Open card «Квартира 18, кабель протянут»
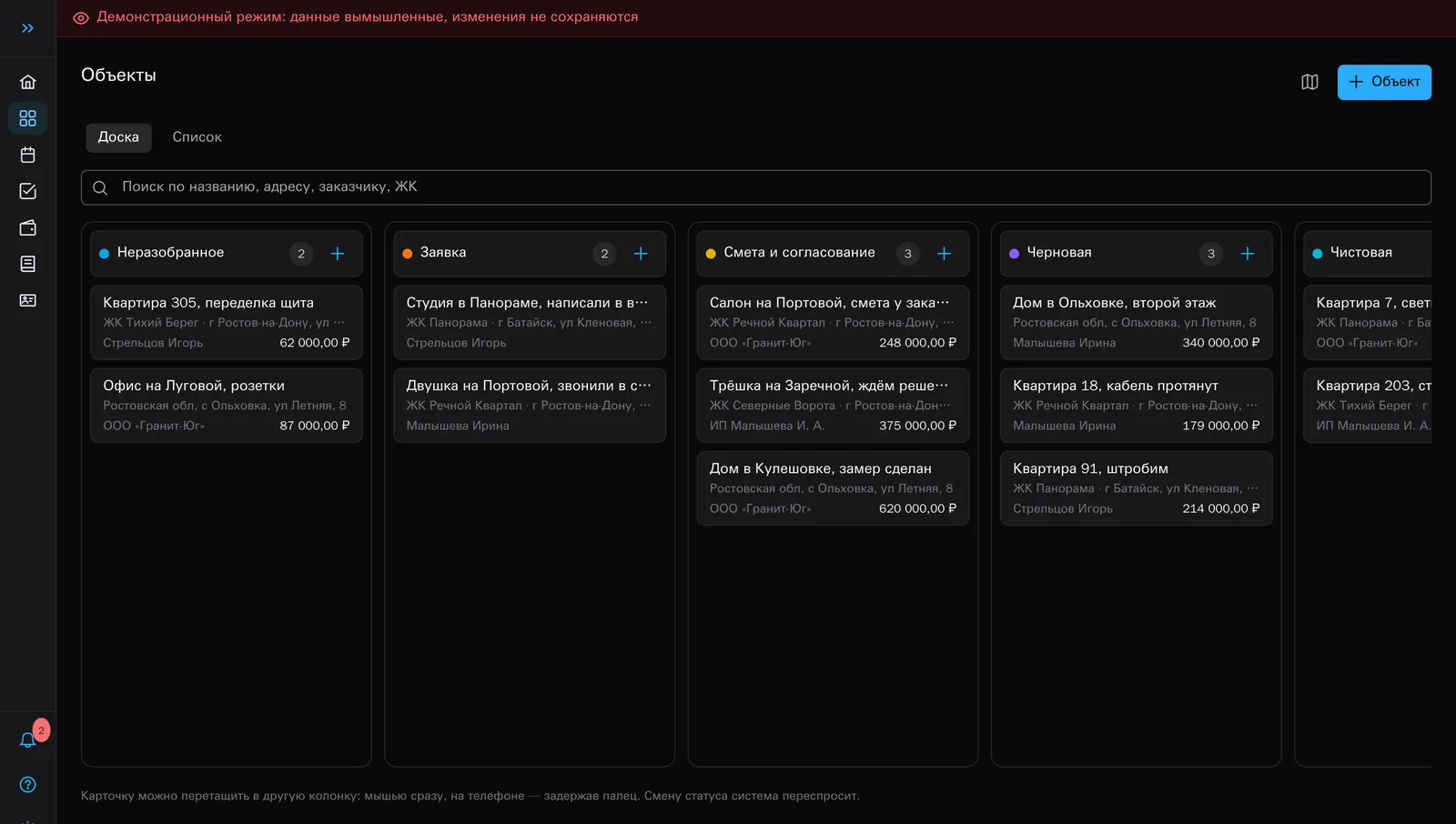Image resolution: width=1456 pixels, height=824 pixels. coord(1137,406)
